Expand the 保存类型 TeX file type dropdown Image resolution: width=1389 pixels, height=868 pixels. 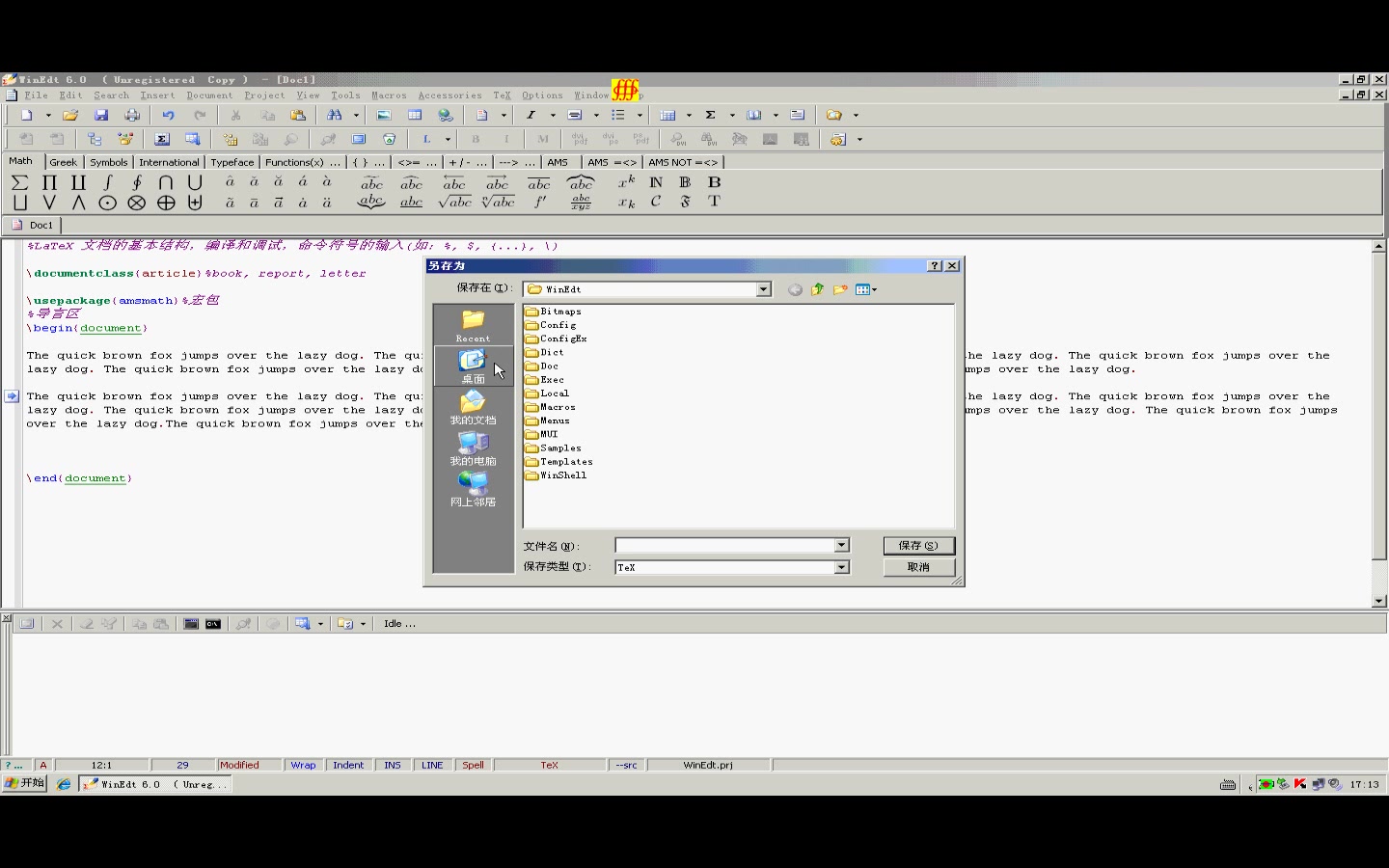[x=842, y=567]
